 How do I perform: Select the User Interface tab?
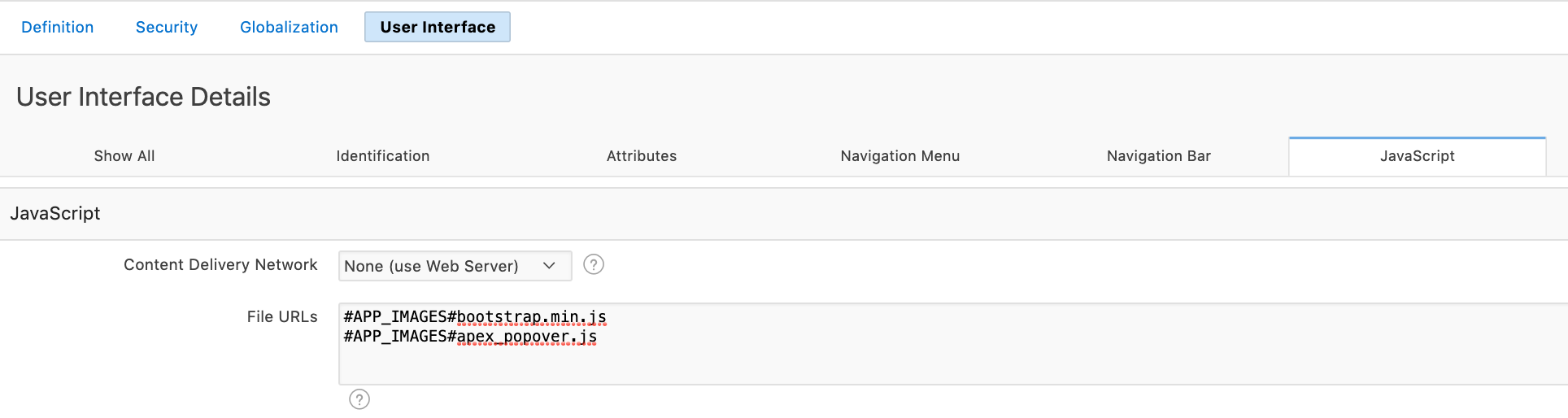coord(438,27)
